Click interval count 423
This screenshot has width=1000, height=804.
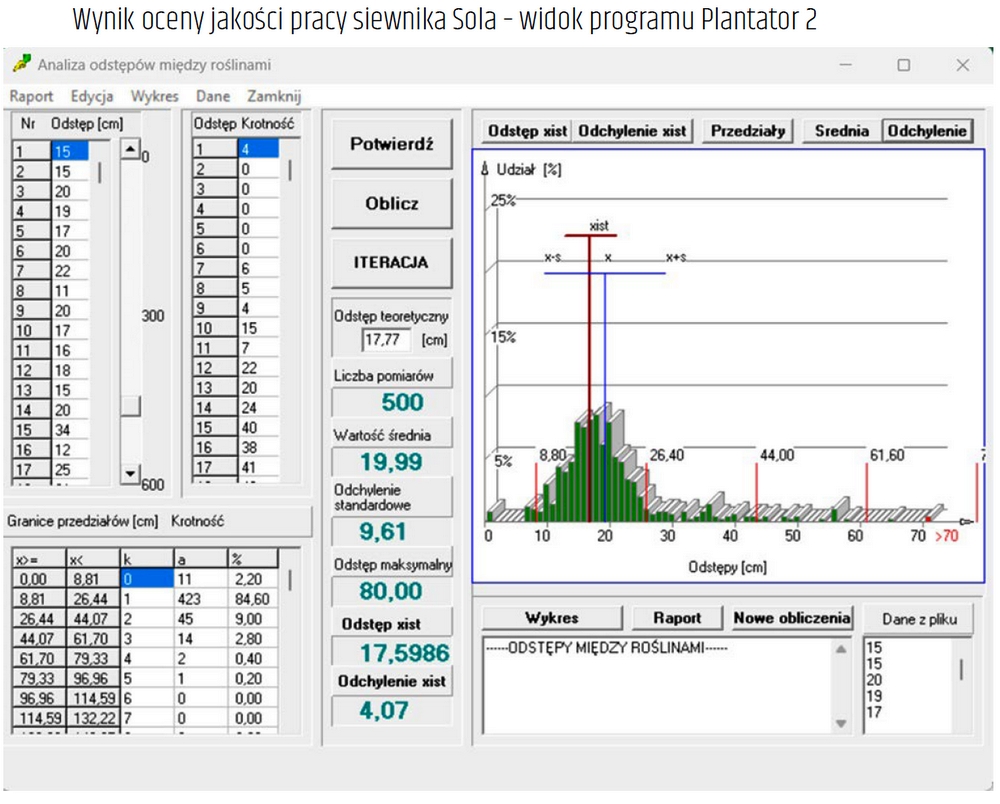point(201,599)
